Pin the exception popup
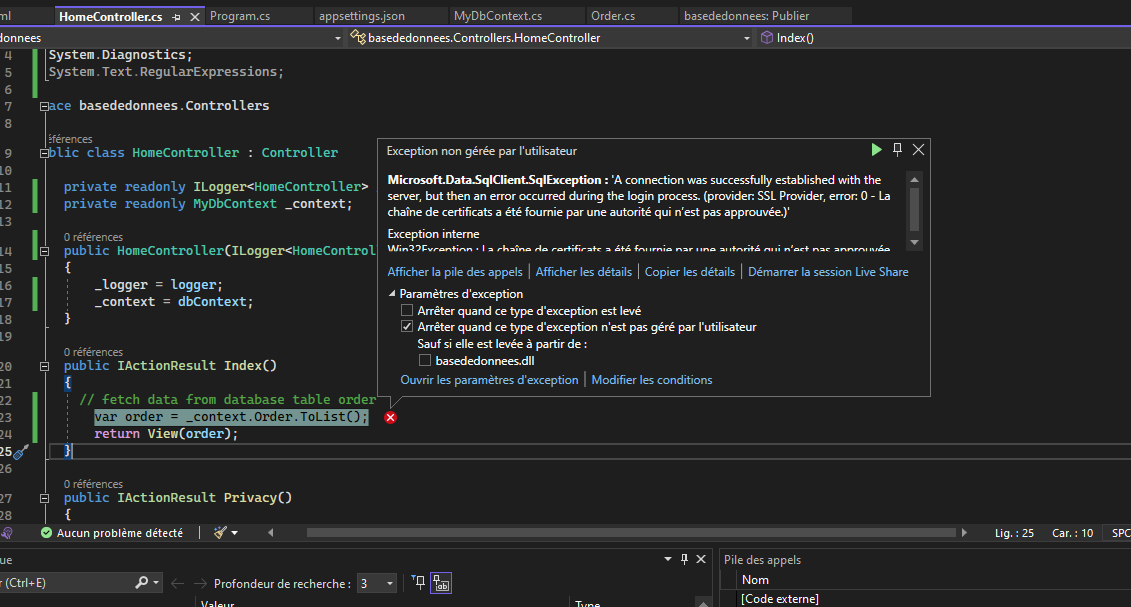The image size is (1131, 607). coord(897,149)
